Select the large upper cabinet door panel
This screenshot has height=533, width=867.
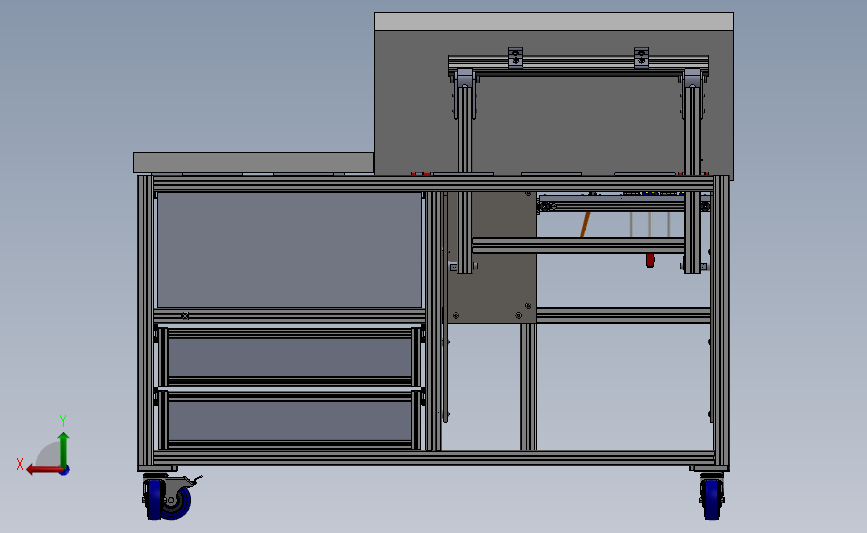coord(289,249)
